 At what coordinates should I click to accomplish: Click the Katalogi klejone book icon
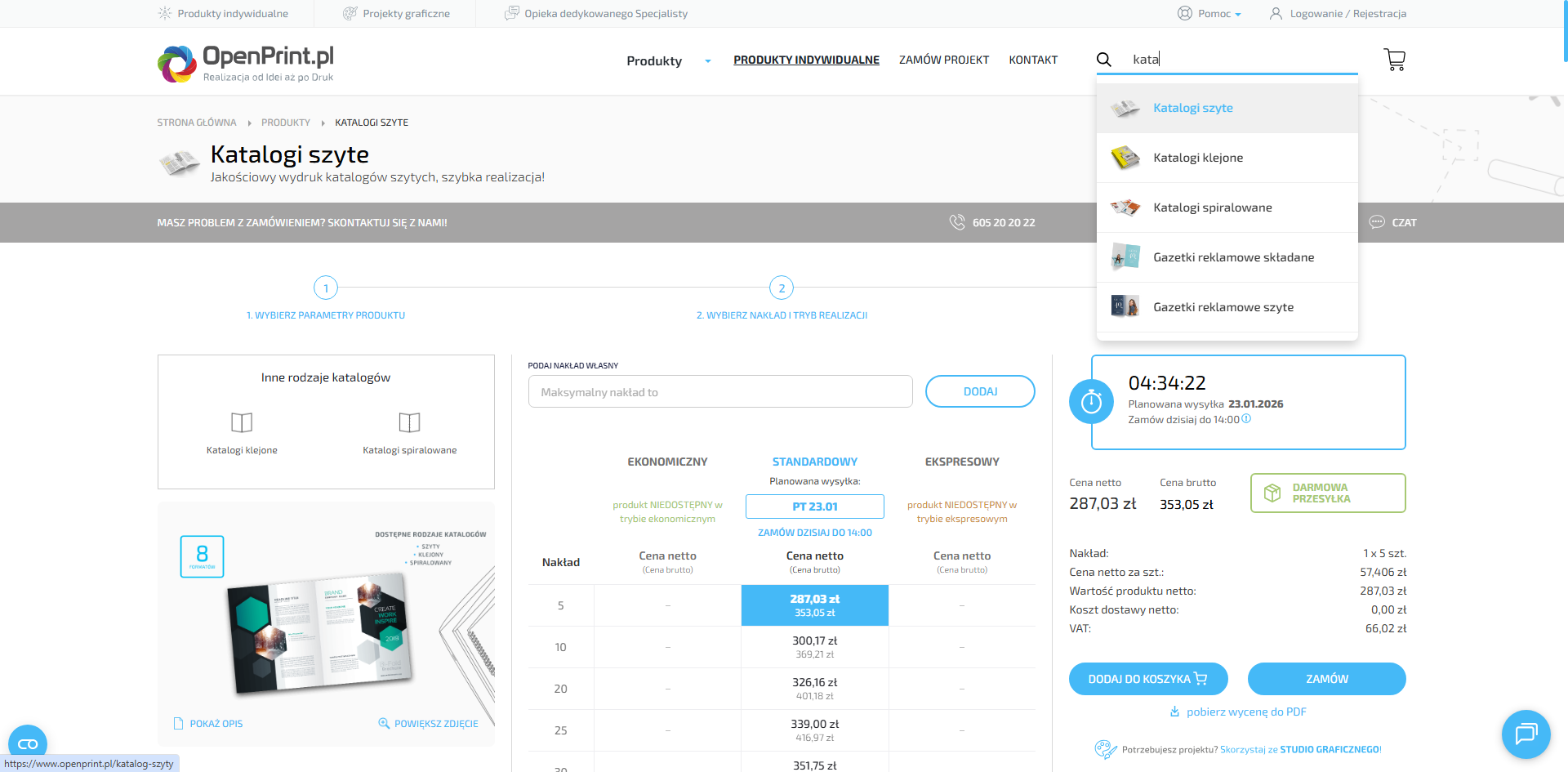pyautogui.click(x=242, y=422)
